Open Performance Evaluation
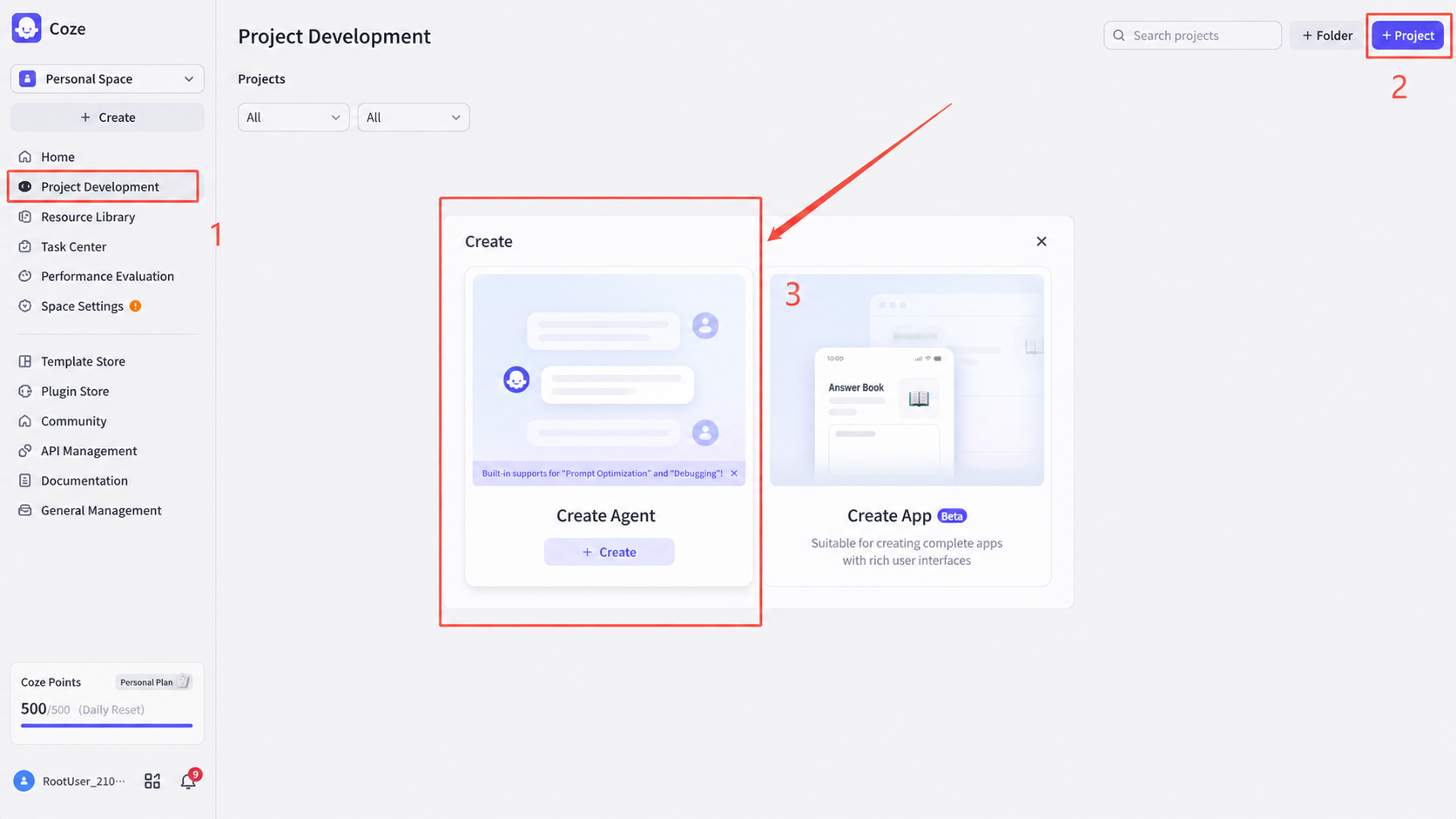This screenshot has height=819, width=1456. point(107,276)
